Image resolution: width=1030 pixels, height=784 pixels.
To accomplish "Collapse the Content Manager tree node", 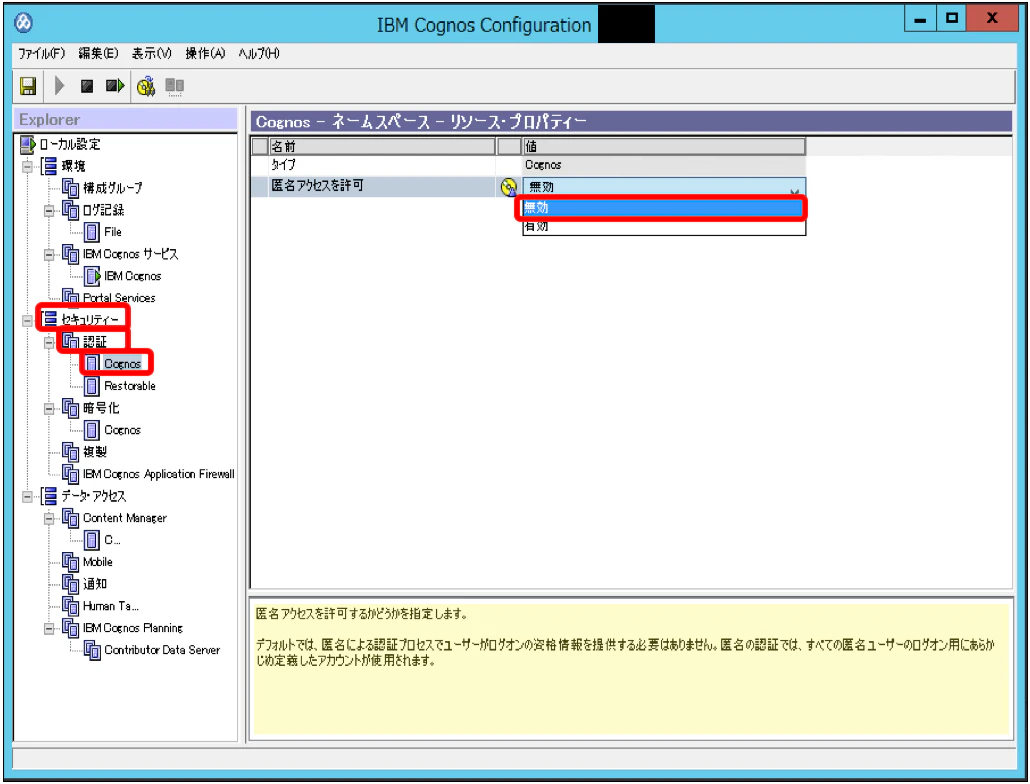I will tap(49, 519).
